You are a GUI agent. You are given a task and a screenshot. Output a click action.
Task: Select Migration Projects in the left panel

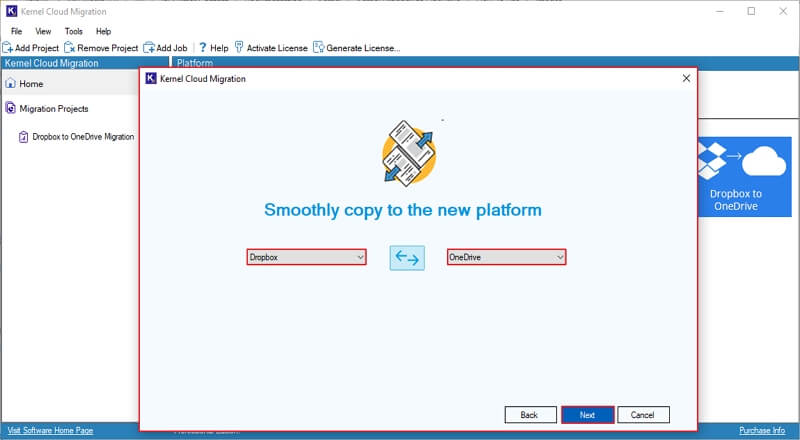[x=54, y=109]
